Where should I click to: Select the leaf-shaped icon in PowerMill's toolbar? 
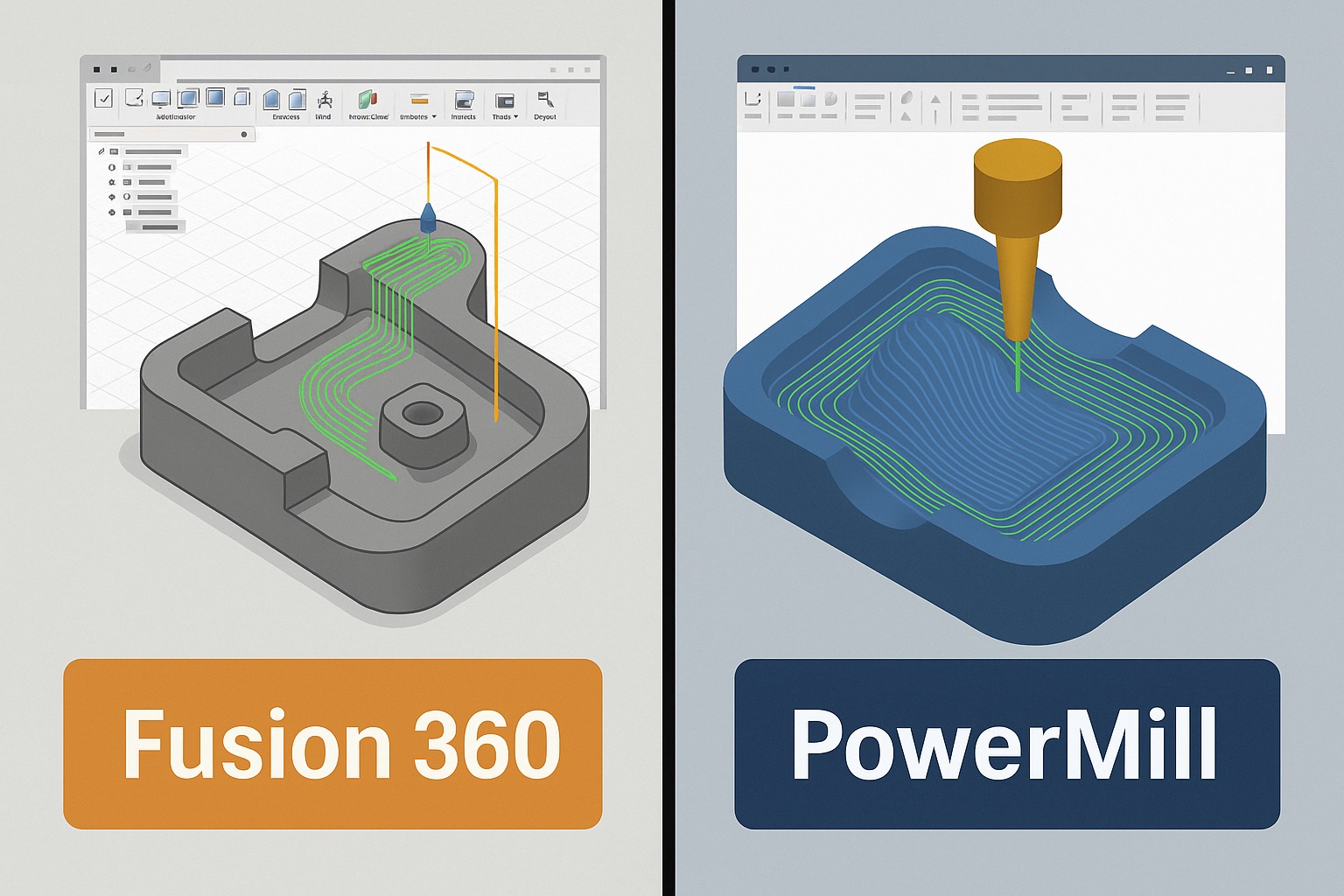[906, 99]
